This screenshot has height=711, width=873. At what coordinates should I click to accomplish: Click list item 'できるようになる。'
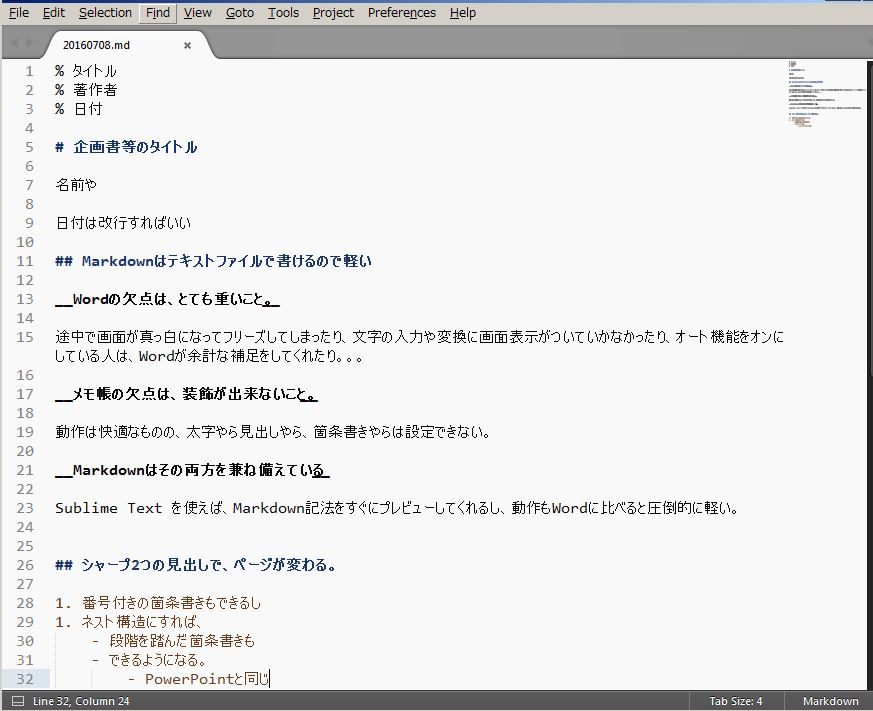(158, 660)
